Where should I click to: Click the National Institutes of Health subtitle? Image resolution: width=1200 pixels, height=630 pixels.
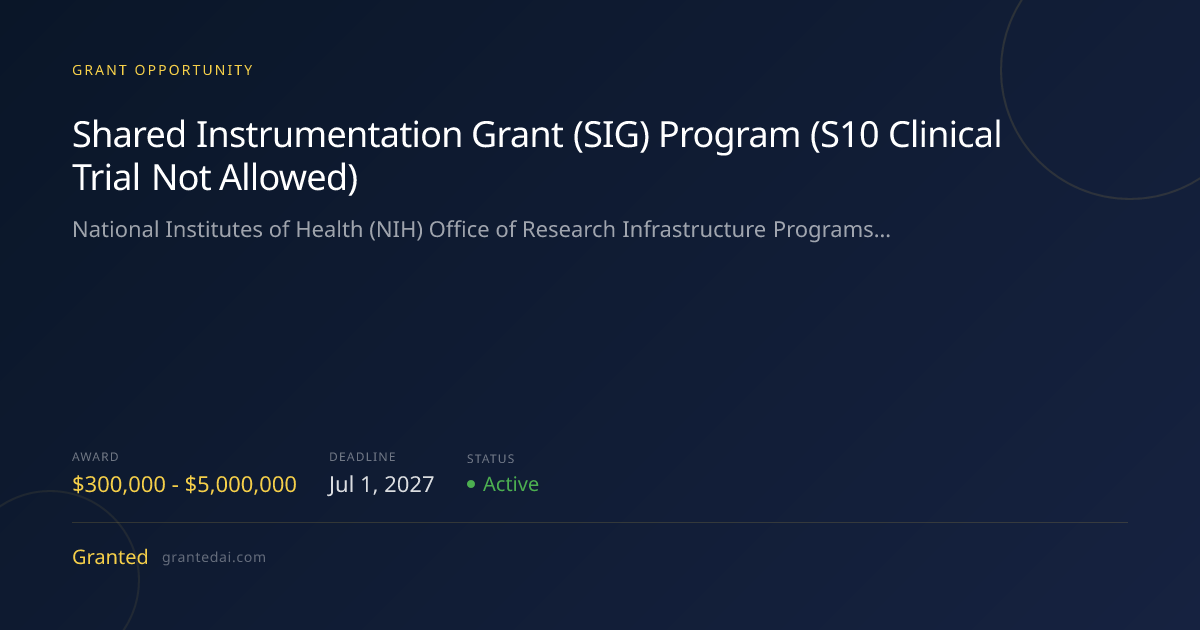[482, 230]
